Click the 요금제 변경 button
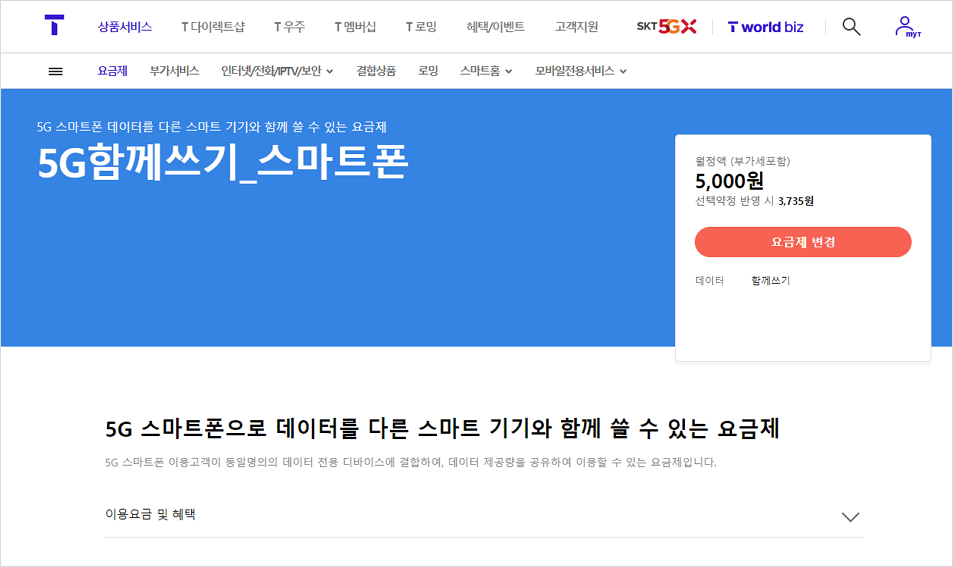 coord(803,242)
